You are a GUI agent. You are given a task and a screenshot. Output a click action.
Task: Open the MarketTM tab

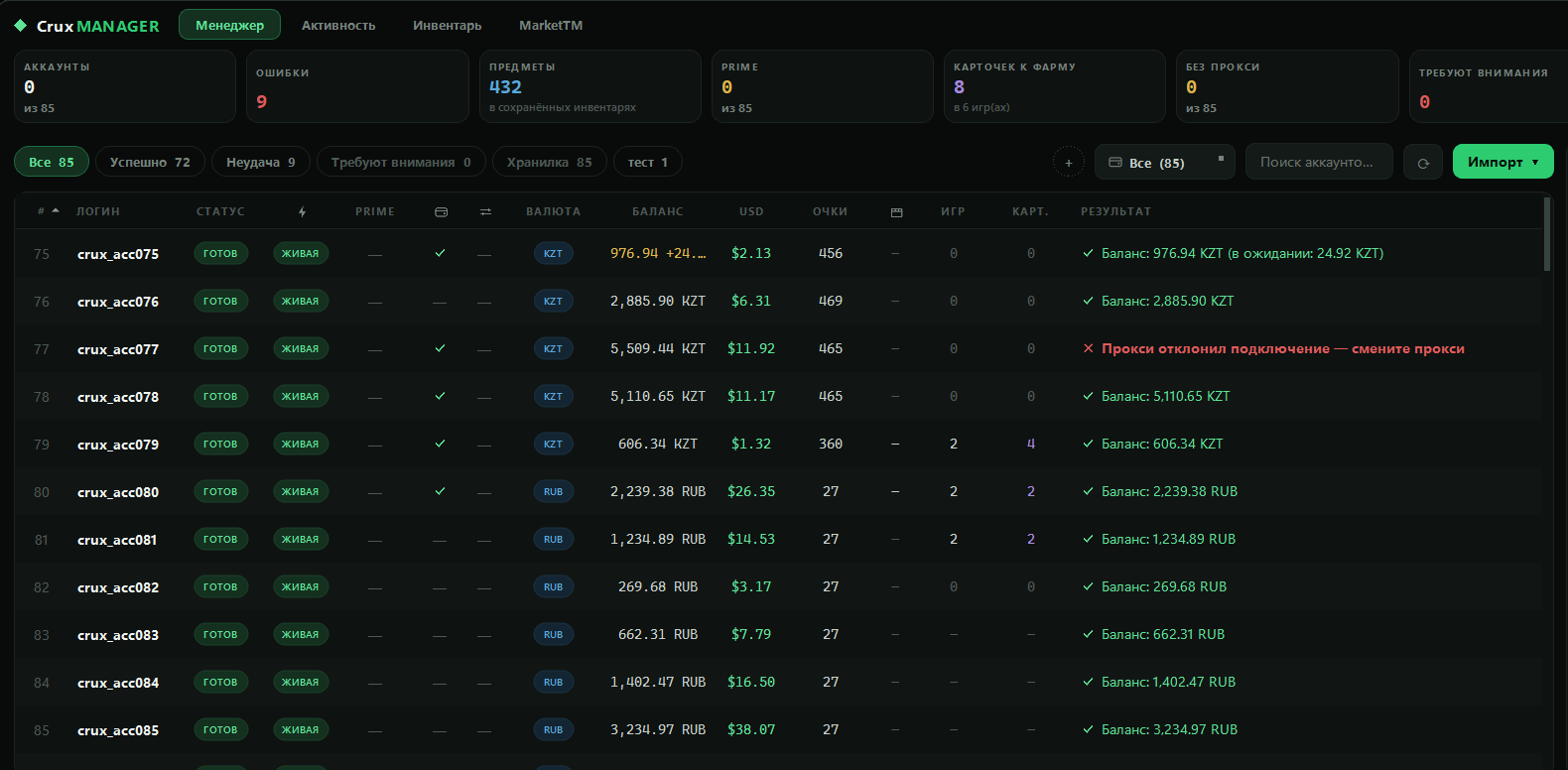click(x=551, y=25)
